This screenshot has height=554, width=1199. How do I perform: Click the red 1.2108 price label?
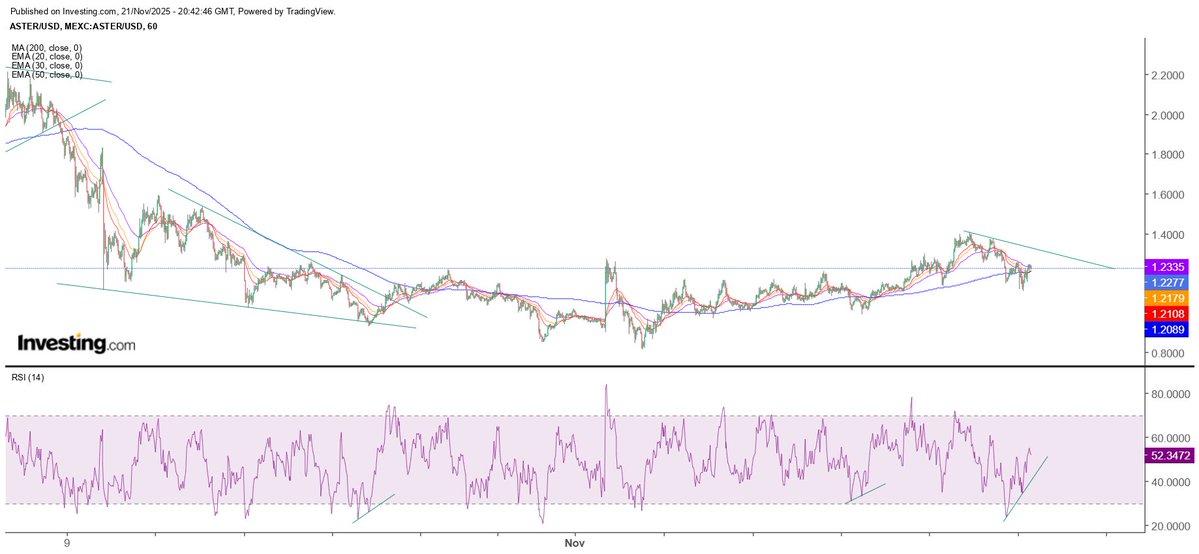[1167, 314]
